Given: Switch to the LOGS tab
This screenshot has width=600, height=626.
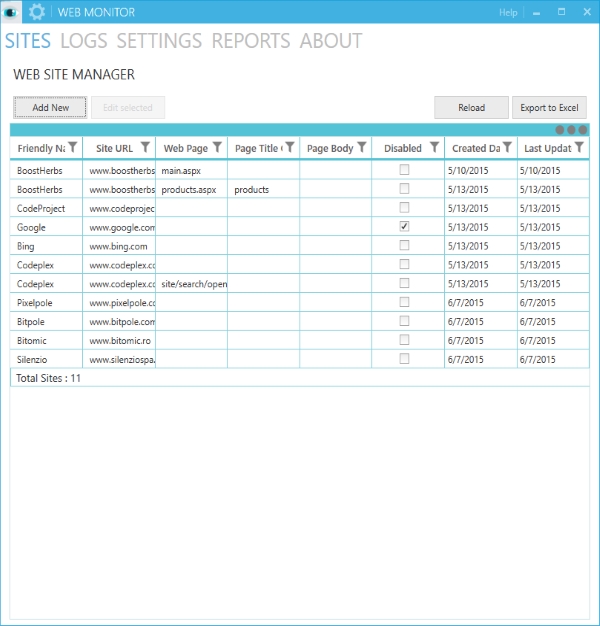Looking at the screenshot, I should [84, 41].
